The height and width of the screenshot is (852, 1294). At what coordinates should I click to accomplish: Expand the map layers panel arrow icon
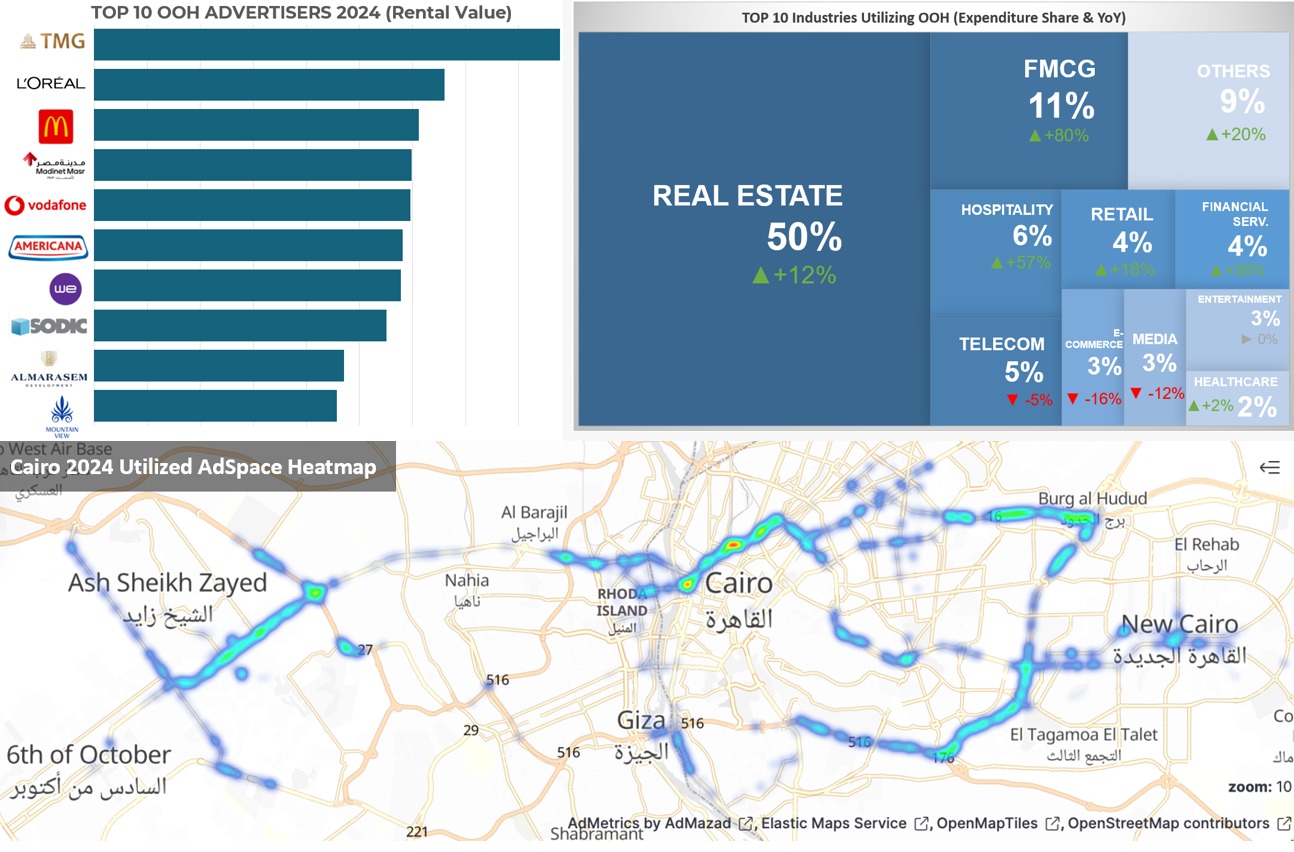[1269, 467]
